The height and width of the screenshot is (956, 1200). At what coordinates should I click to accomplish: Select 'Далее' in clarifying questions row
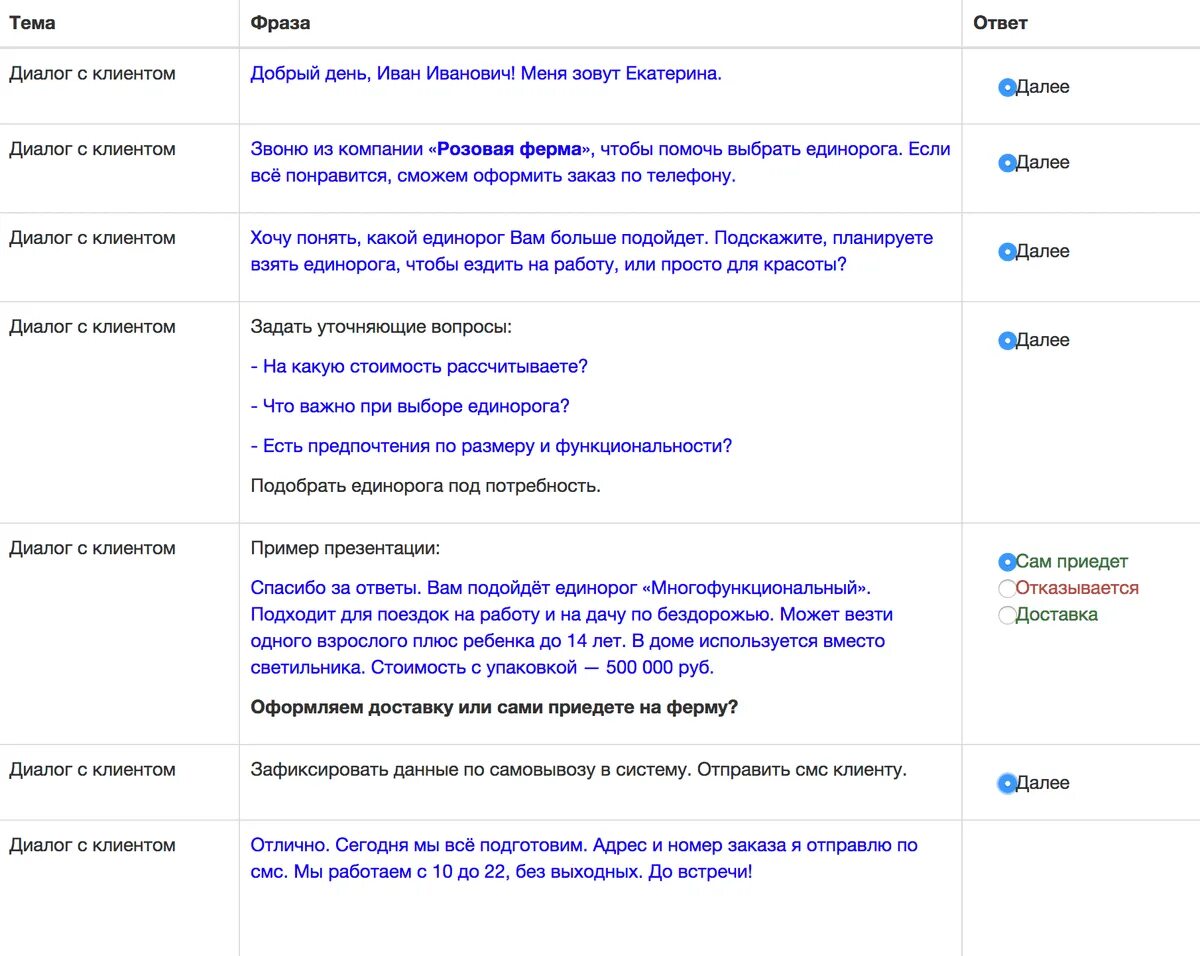[x=1007, y=341]
